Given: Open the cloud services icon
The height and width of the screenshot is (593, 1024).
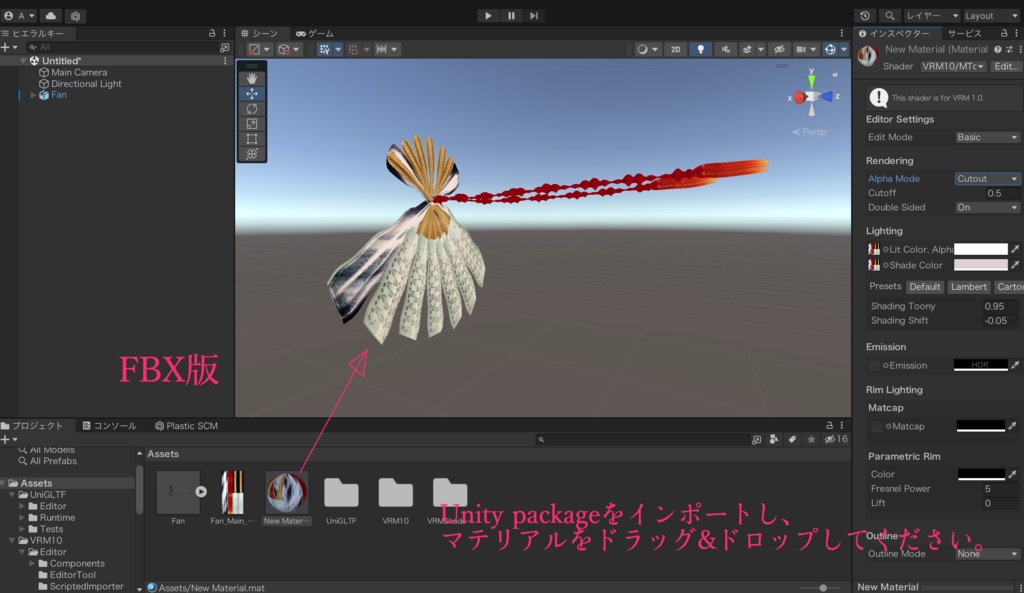Looking at the screenshot, I should [50, 16].
